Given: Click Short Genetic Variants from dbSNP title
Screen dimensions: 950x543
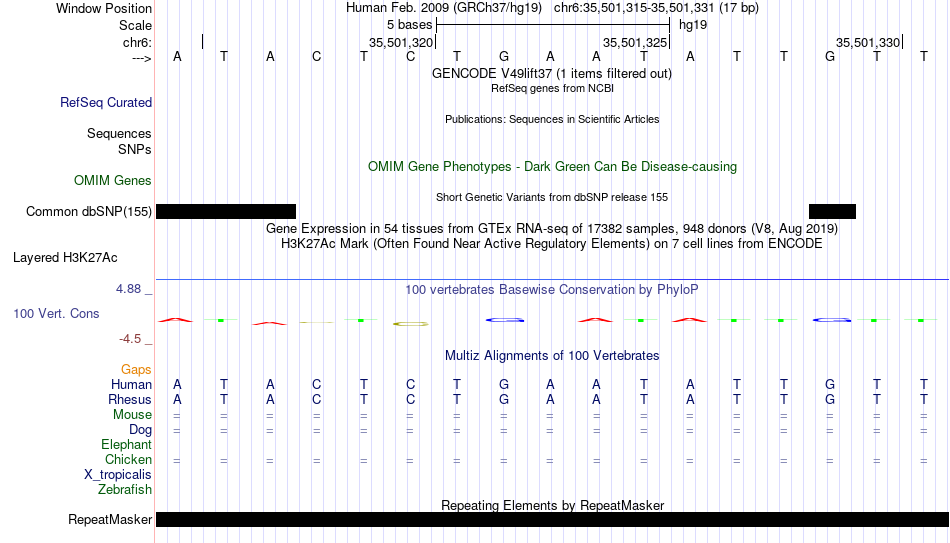Looking at the screenshot, I should click(x=552, y=198).
